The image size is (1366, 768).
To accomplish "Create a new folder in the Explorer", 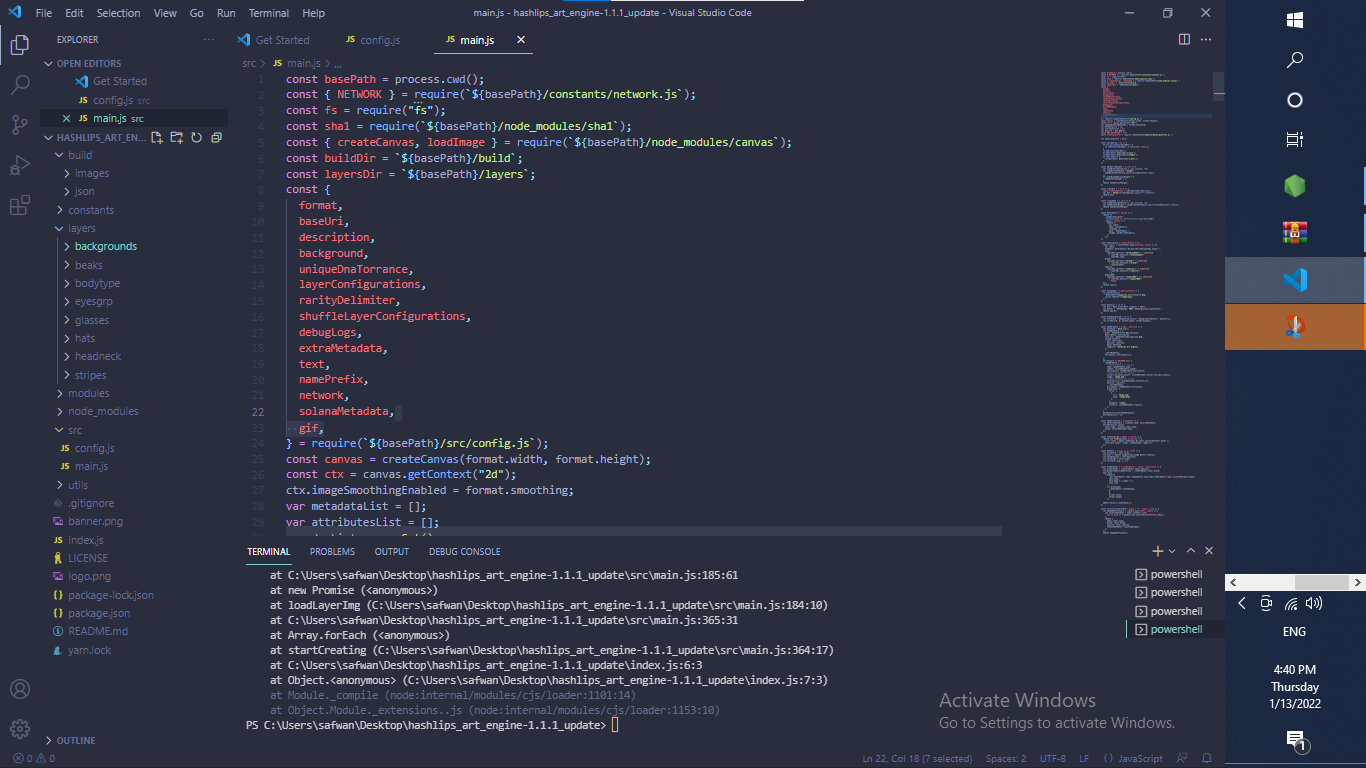I will tap(176, 137).
